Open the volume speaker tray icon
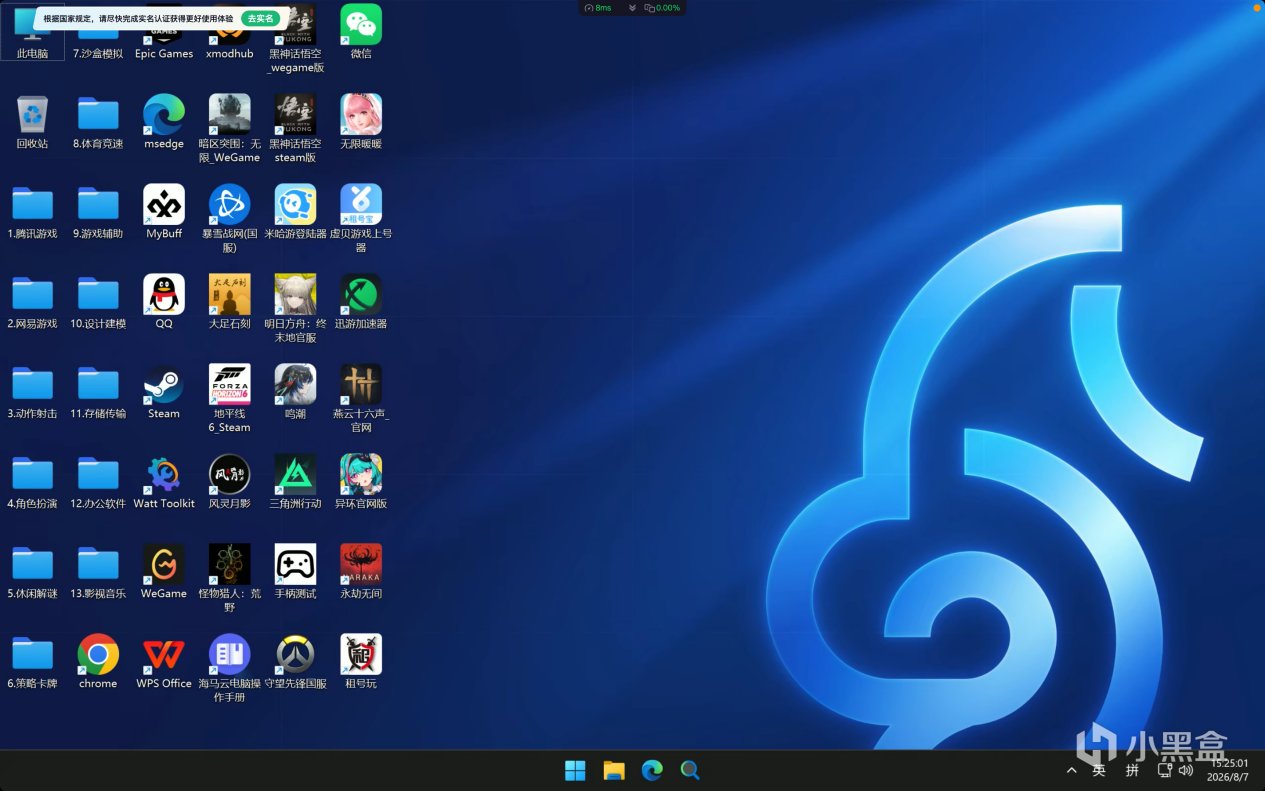Viewport: 1265px width, 791px height. (1186, 770)
